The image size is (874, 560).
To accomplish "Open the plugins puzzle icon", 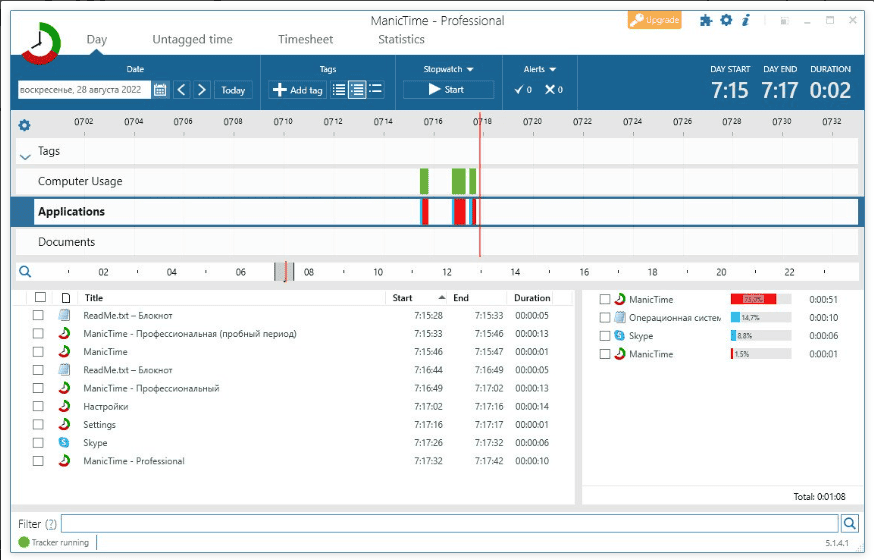I will tap(706, 21).
